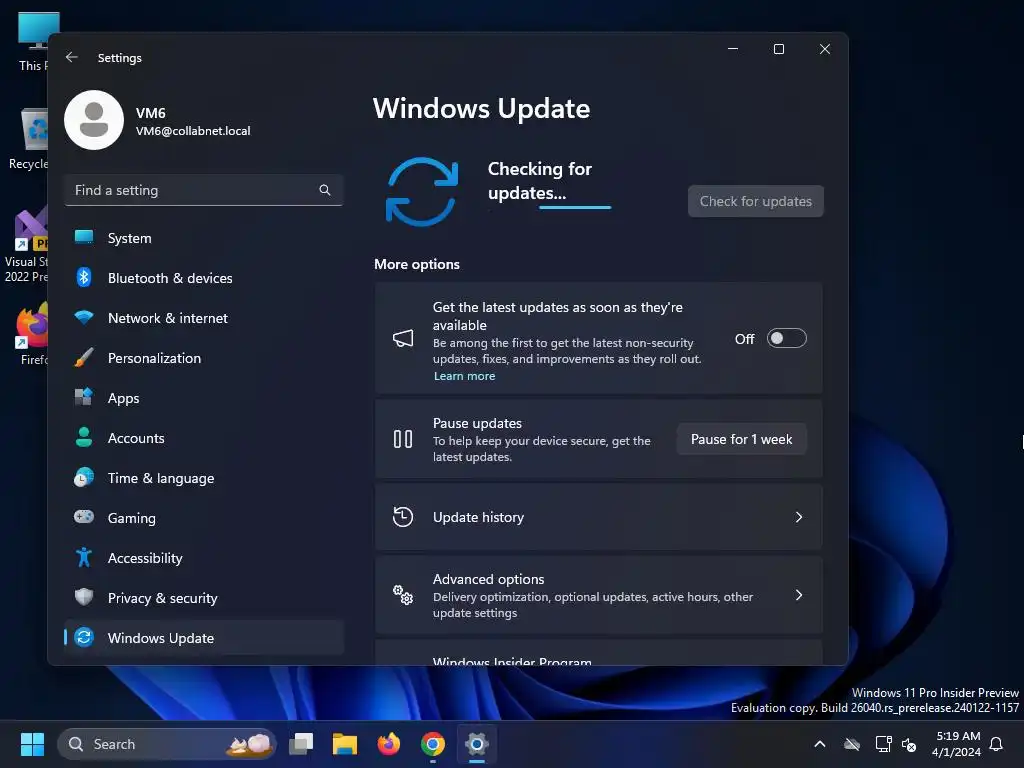1024x768 pixels.
Task: Click the search magnifier in Find a setting
Action: pos(325,190)
